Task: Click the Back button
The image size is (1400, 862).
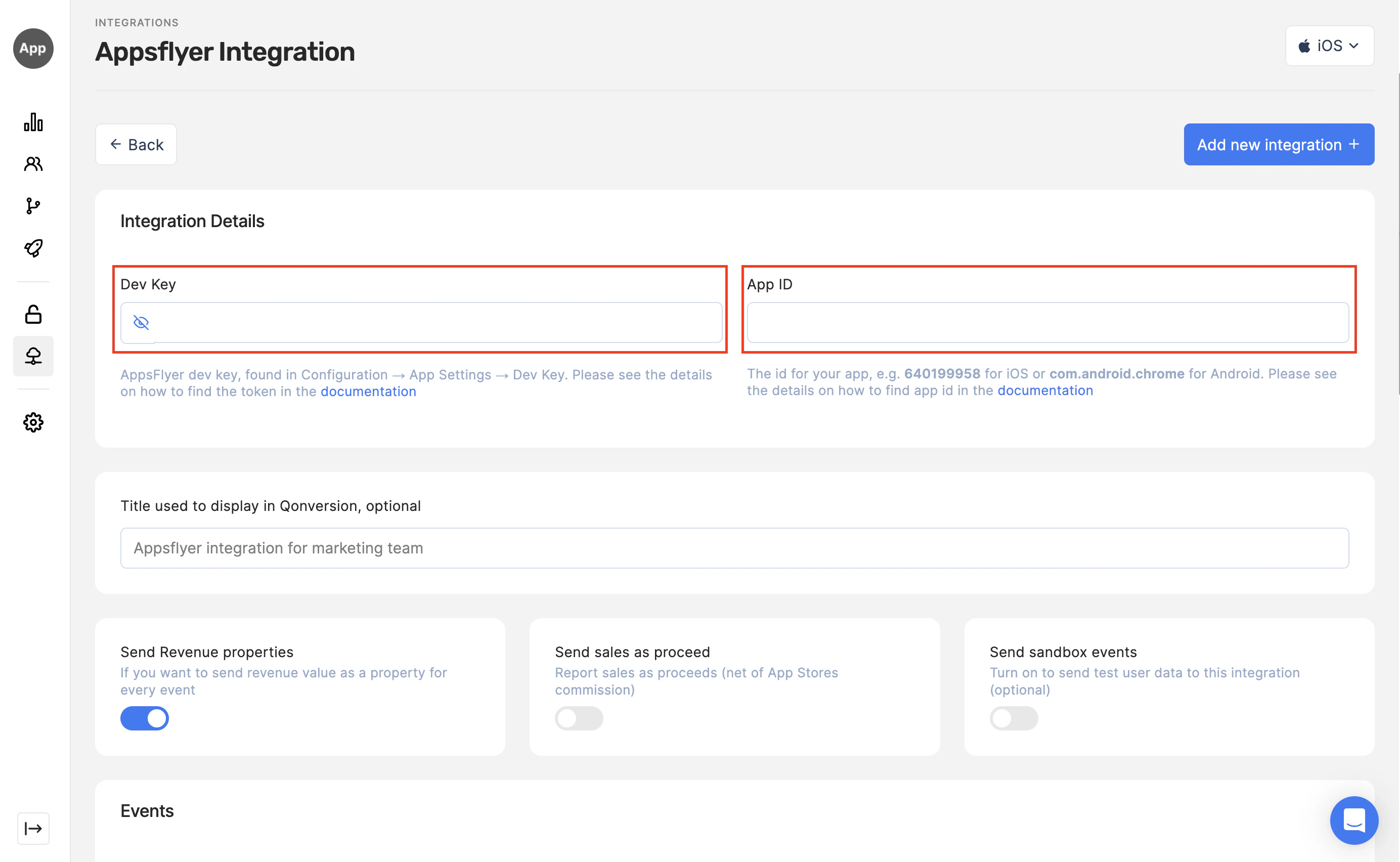Action: point(136,145)
